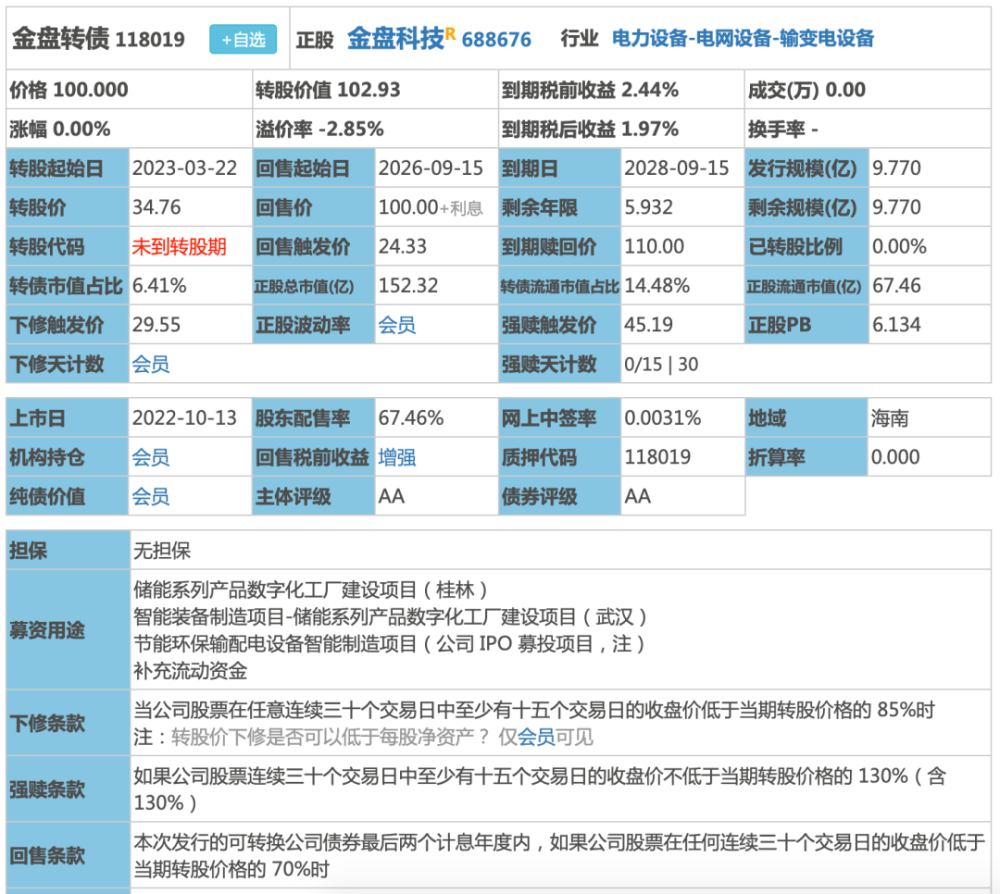Click the 强赎天计数 value 0/15 | 30
The height and width of the screenshot is (894, 1000).
pos(661,364)
